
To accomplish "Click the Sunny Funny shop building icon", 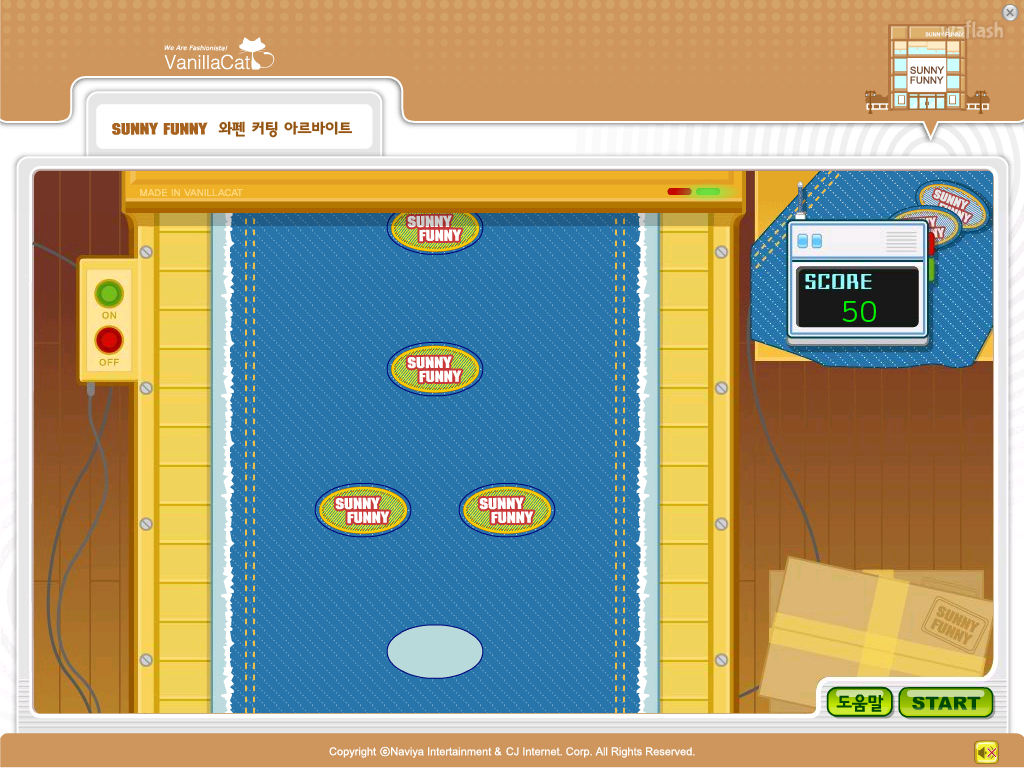I will click(x=927, y=69).
